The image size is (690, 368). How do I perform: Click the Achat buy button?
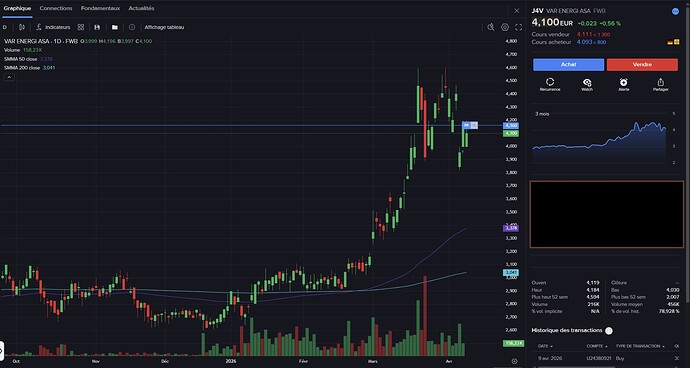568,65
